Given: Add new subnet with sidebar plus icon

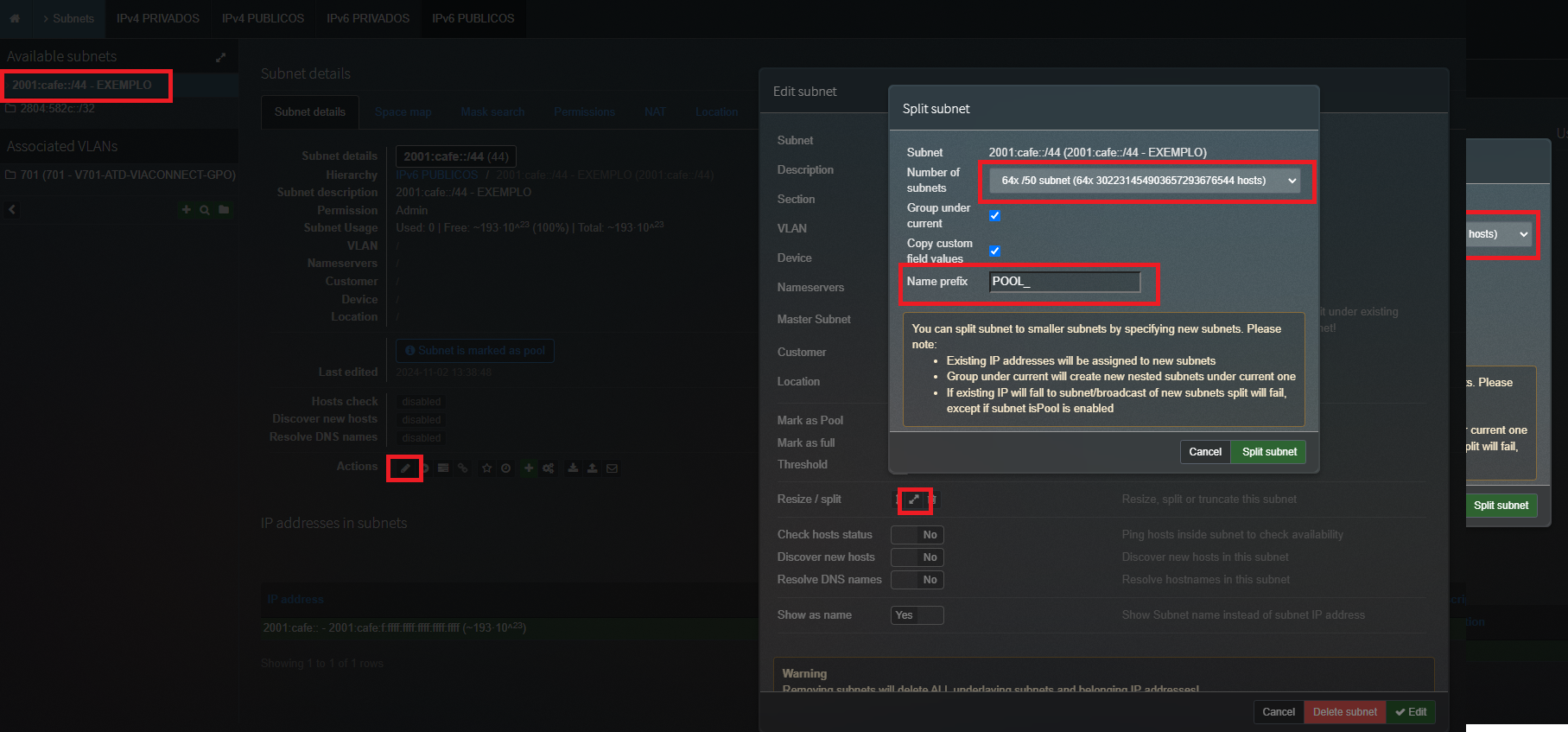Looking at the screenshot, I should (186, 209).
